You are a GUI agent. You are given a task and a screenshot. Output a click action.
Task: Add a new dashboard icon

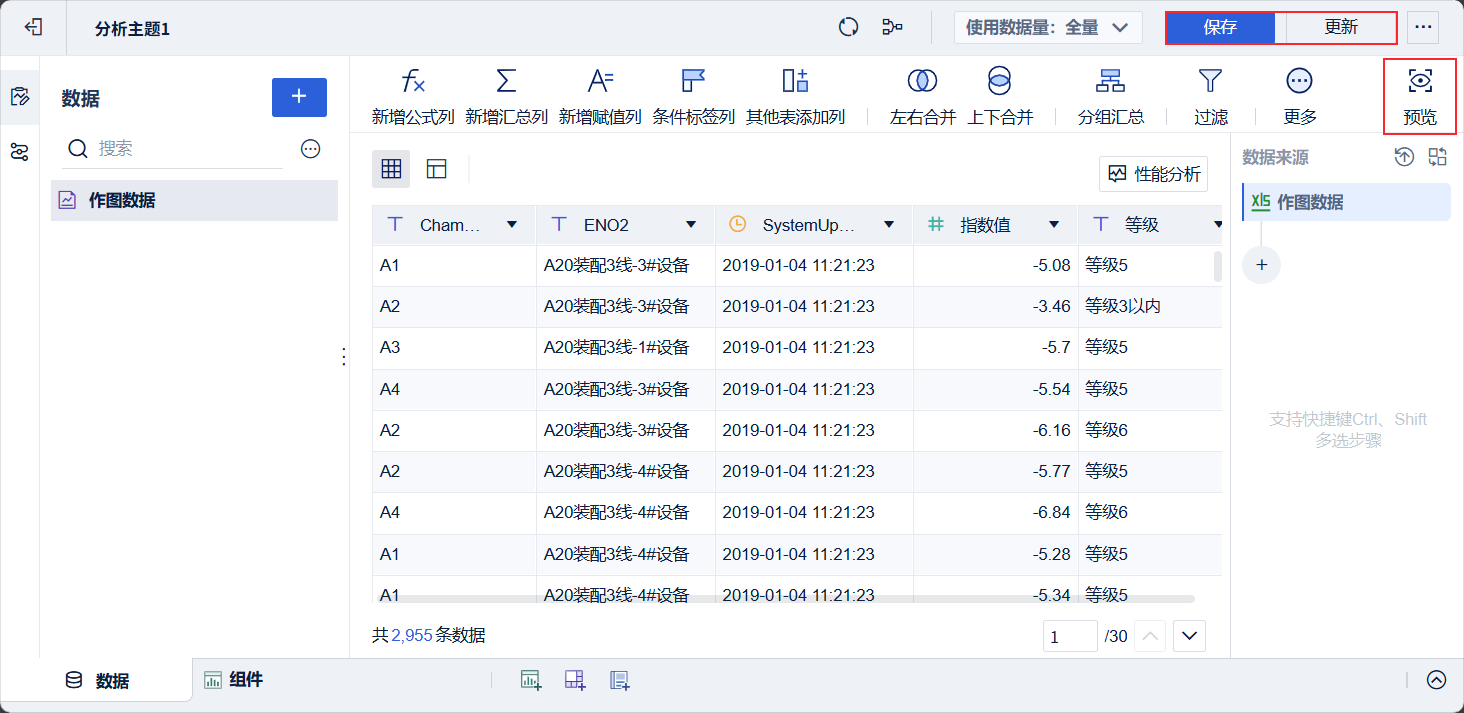575,680
